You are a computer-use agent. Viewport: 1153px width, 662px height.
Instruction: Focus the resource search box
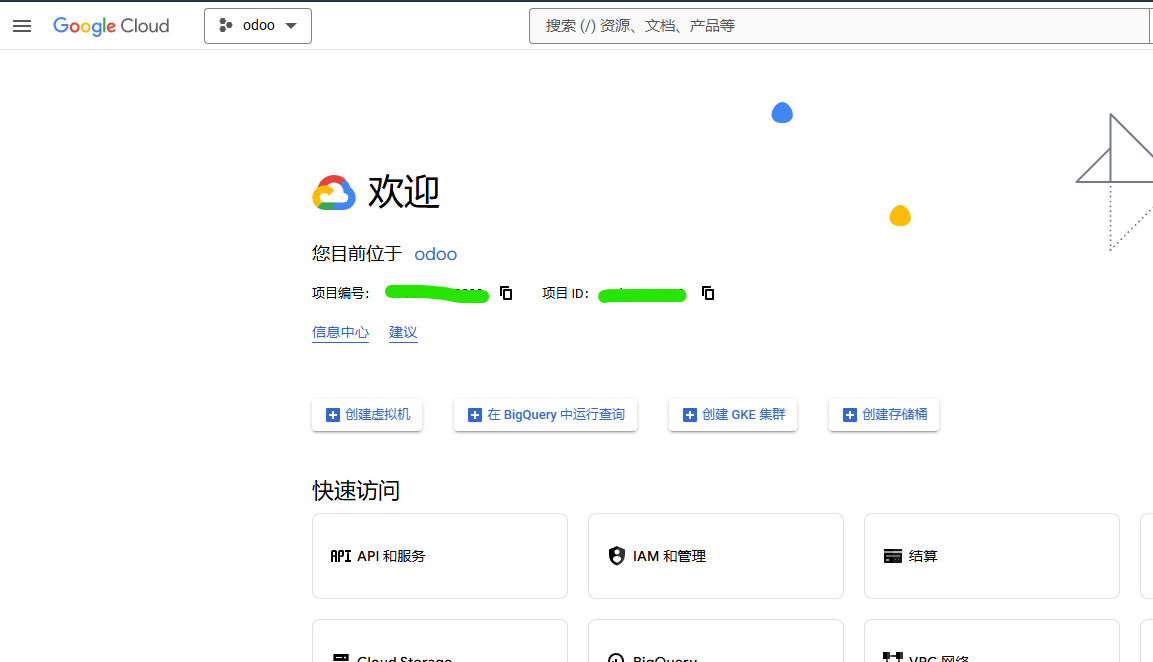840,26
